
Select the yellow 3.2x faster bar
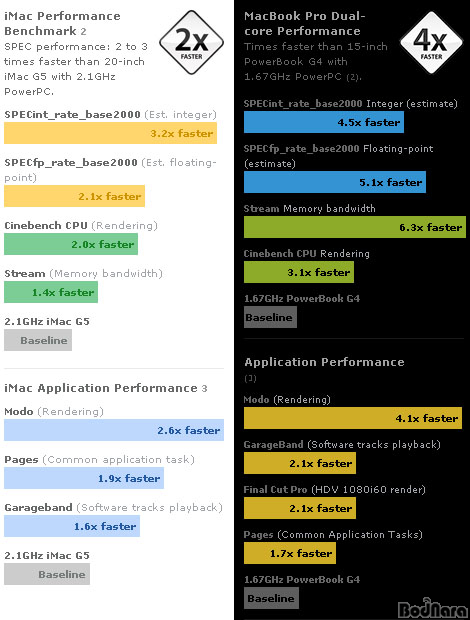[x=111, y=133]
